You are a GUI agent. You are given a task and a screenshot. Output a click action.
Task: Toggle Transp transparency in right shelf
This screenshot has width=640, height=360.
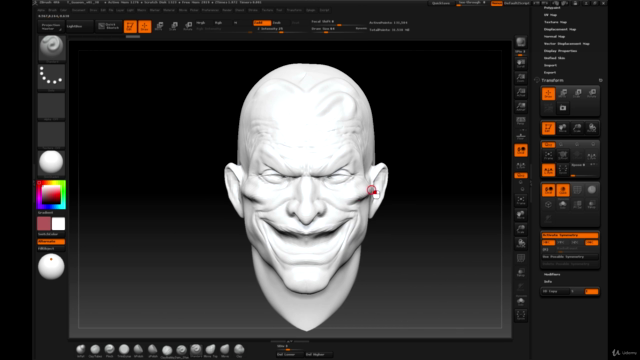point(521,273)
